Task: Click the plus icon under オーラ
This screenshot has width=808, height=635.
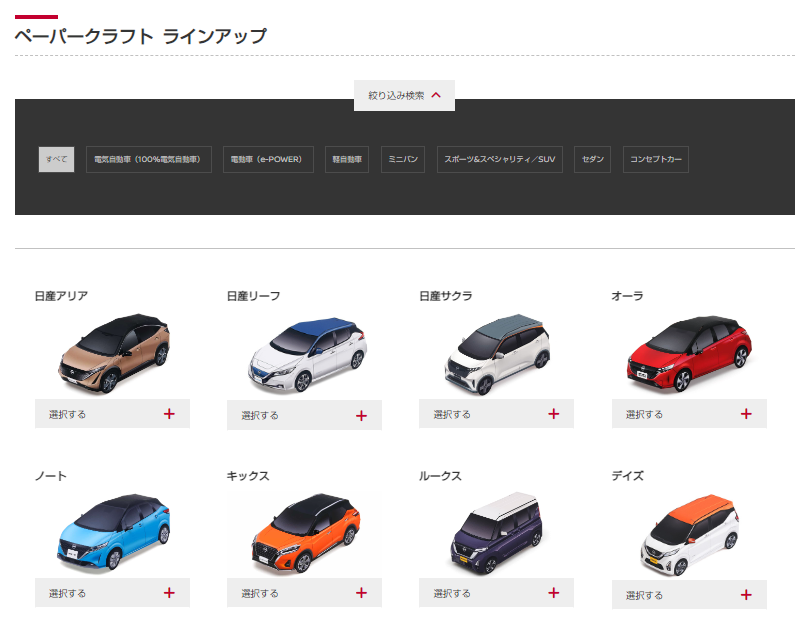Action: [x=746, y=414]
